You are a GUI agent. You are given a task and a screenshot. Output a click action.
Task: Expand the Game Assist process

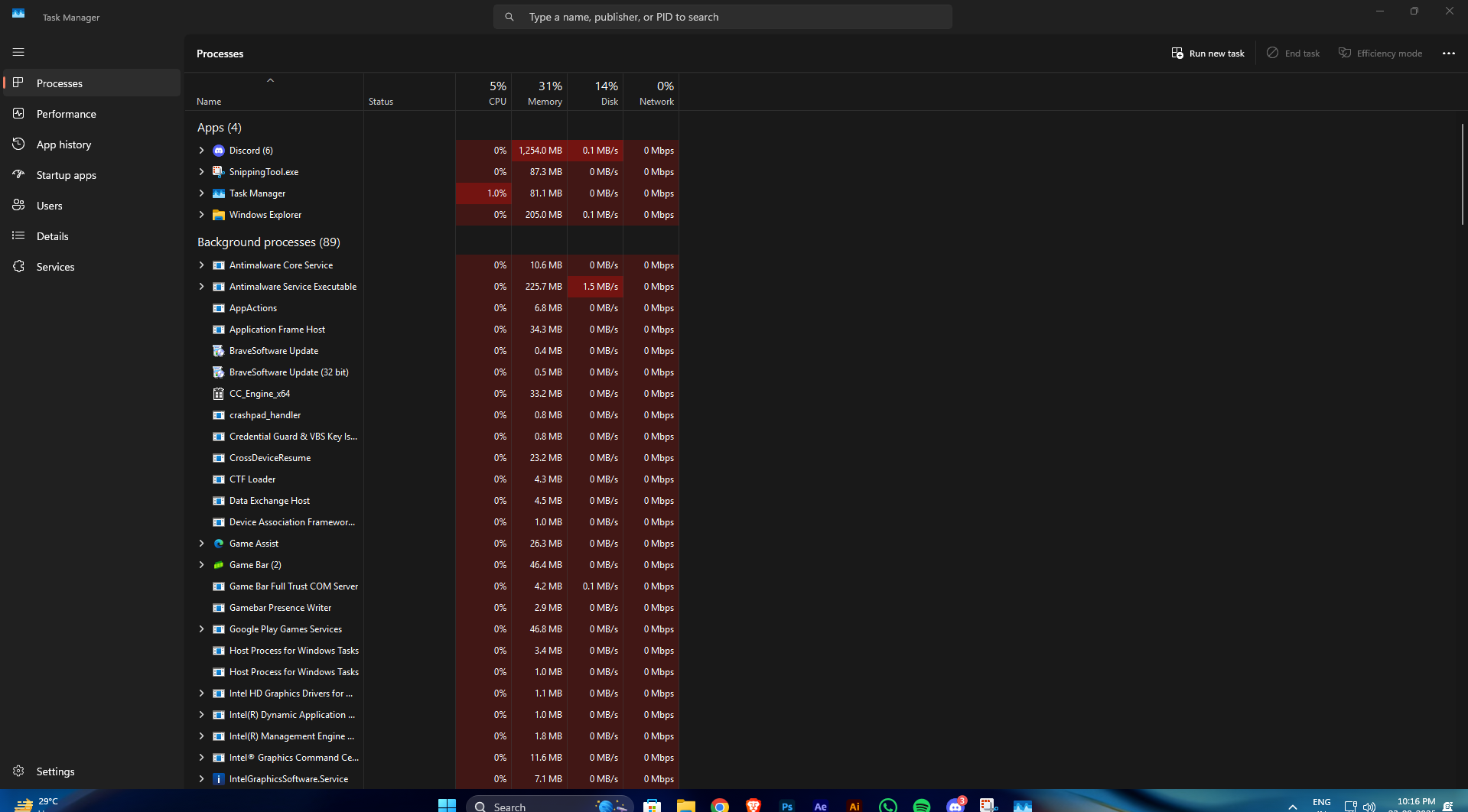tap(201, 544)
